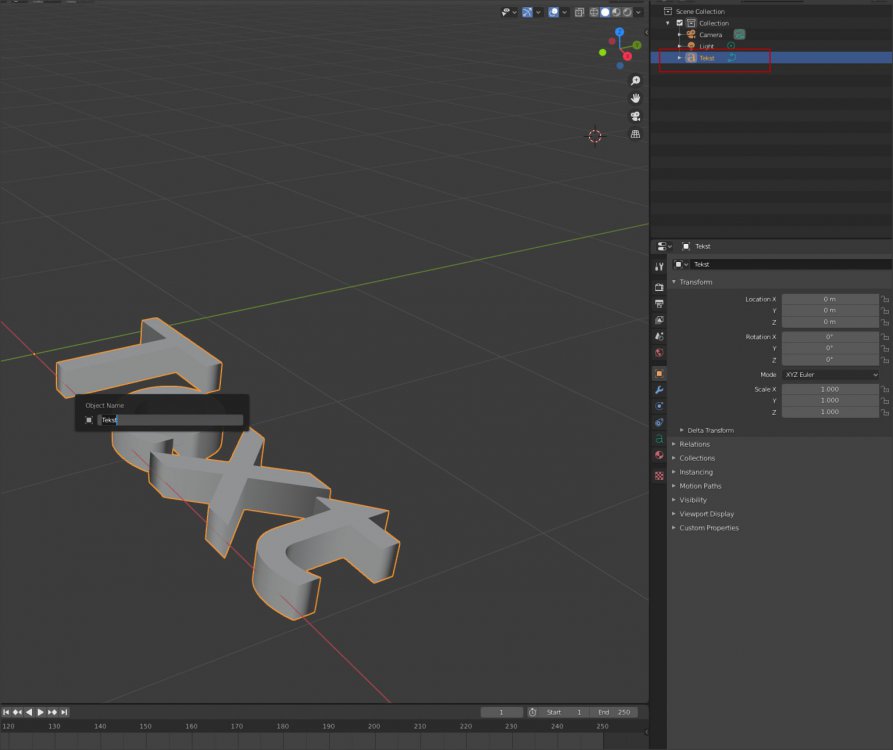Expand the Delta Transform subpanel

point(710,430)
